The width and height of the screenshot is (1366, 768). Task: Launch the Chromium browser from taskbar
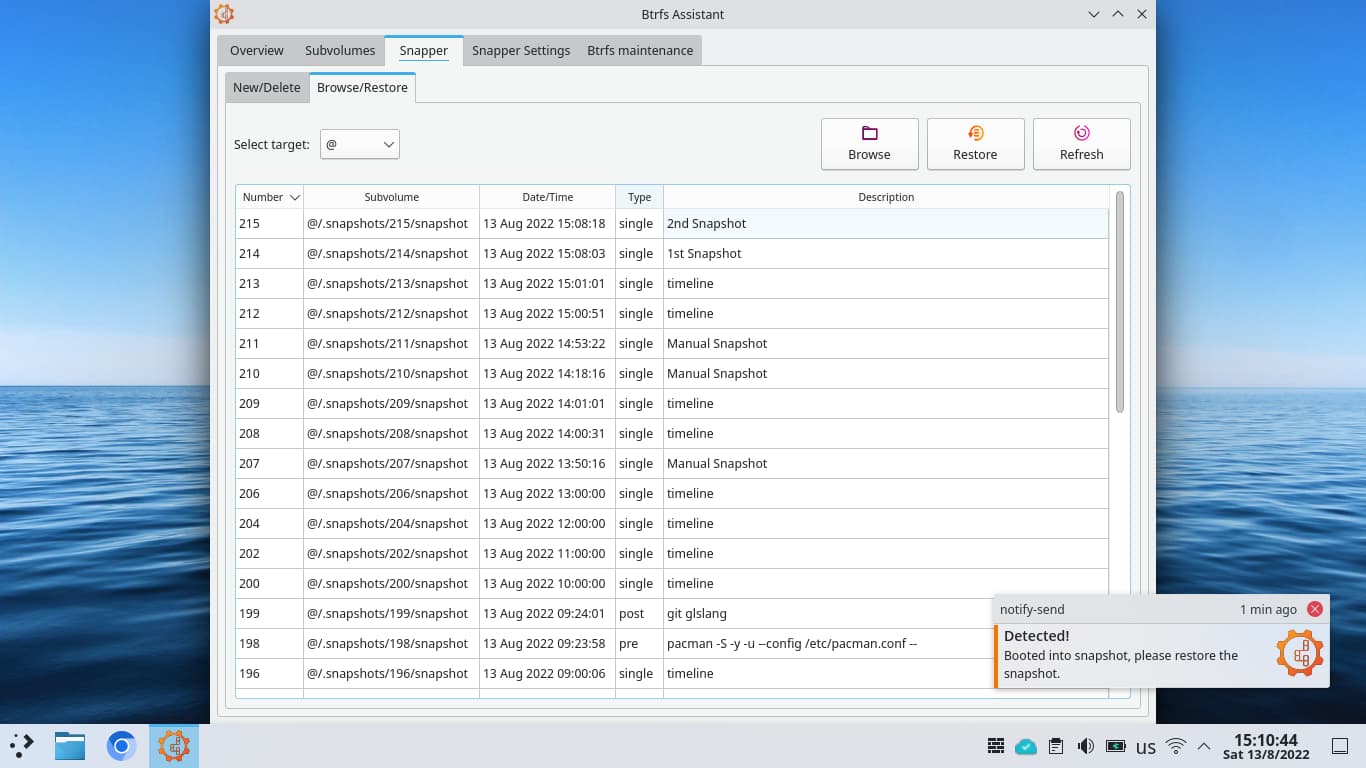click(121, 745)
